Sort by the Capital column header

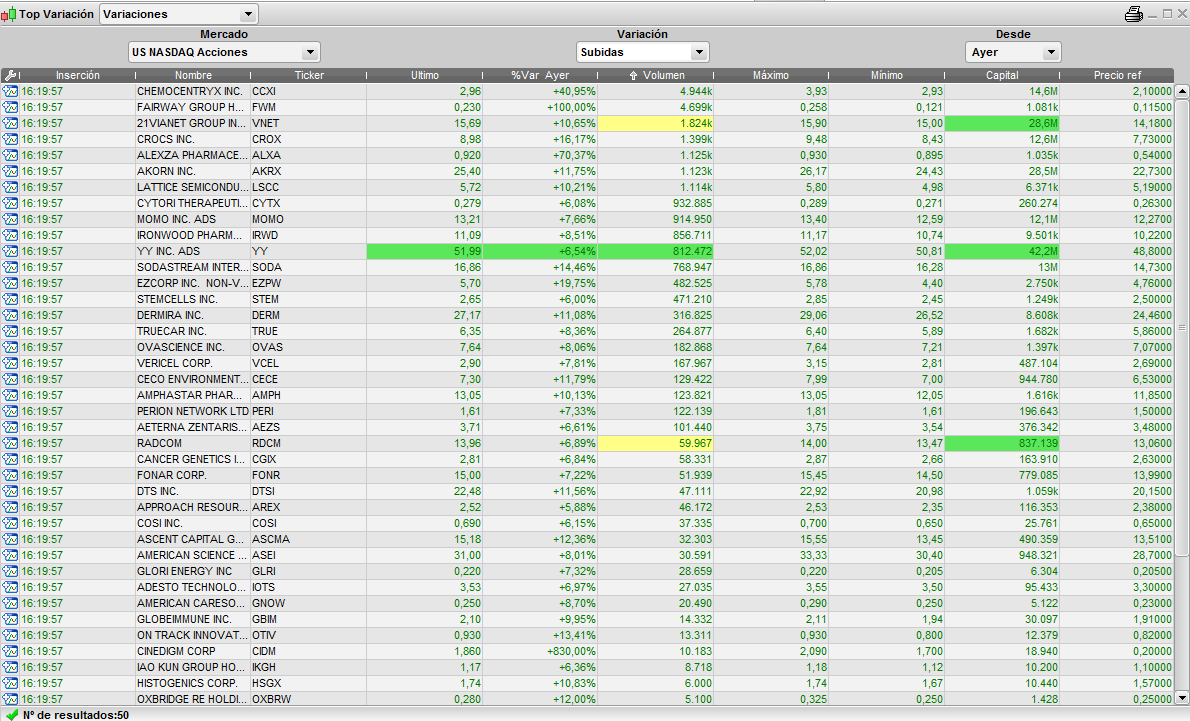(x=1003, y=75)
